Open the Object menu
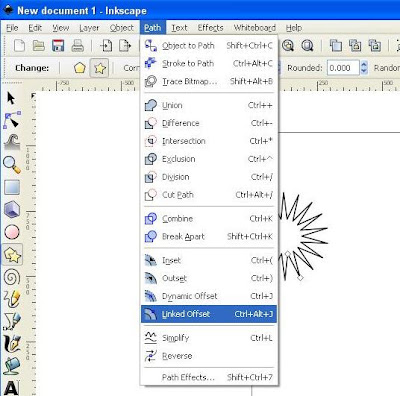Image resolution: width=400 pixels, height=396 pixels. (122, 28)
